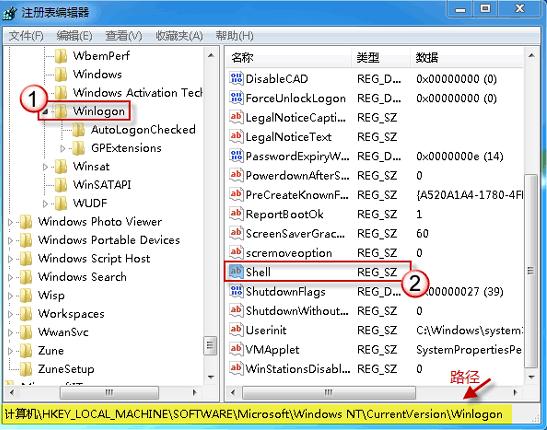Click the LegalNoticeText string icon
This screenshot has height=430, width=547.
coord(236,136)
